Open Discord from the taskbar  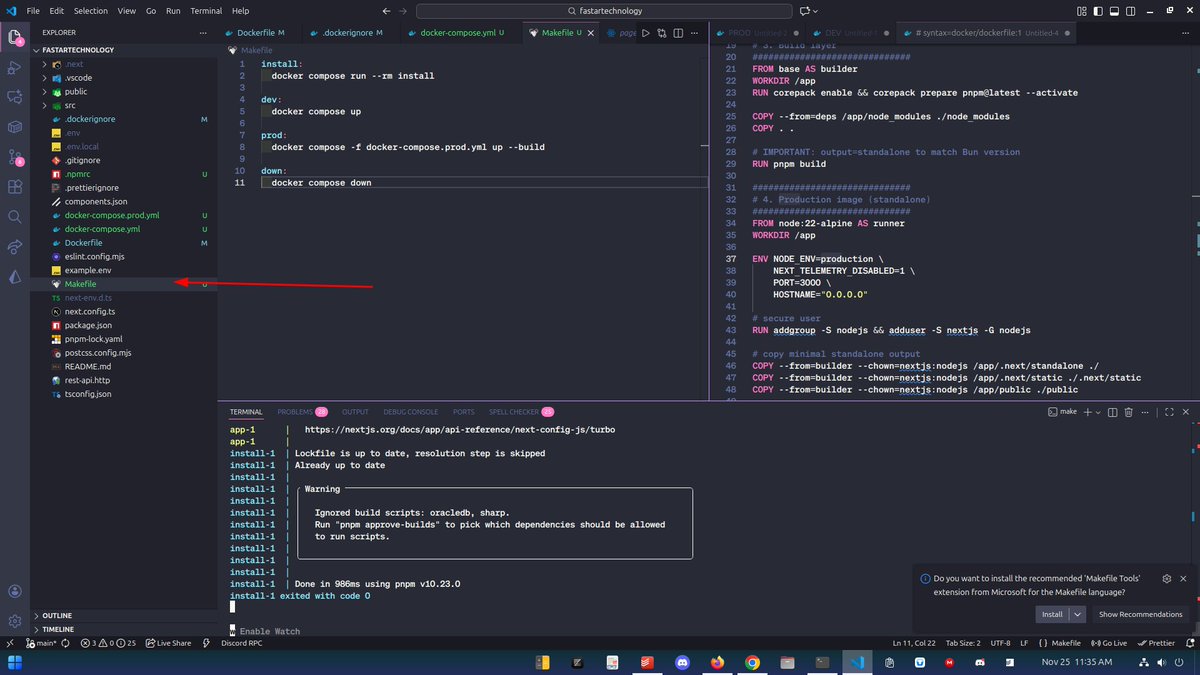pyautogui.click(x=683, y=662)
